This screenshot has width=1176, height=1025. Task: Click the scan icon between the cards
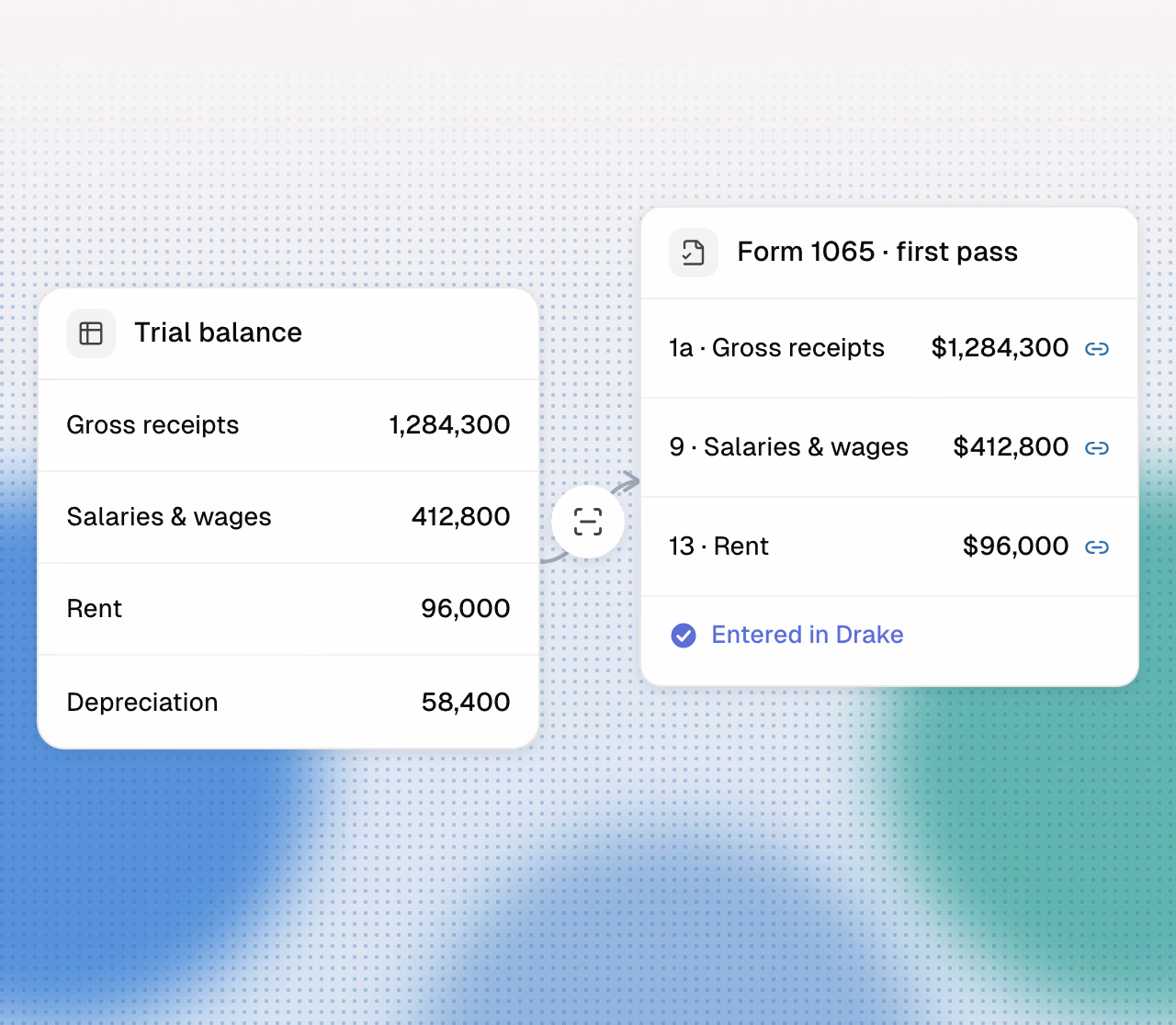(x=588, y=522)
